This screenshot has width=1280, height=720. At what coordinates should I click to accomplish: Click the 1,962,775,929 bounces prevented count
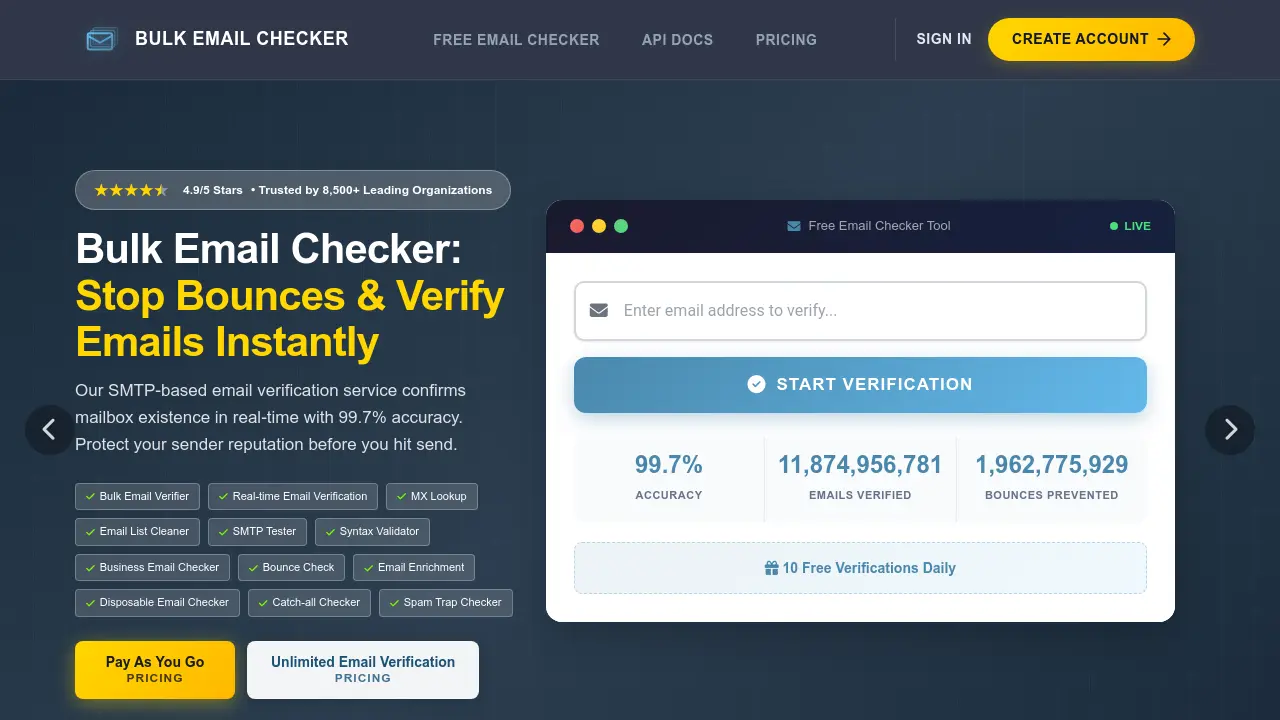(1052, 465)
